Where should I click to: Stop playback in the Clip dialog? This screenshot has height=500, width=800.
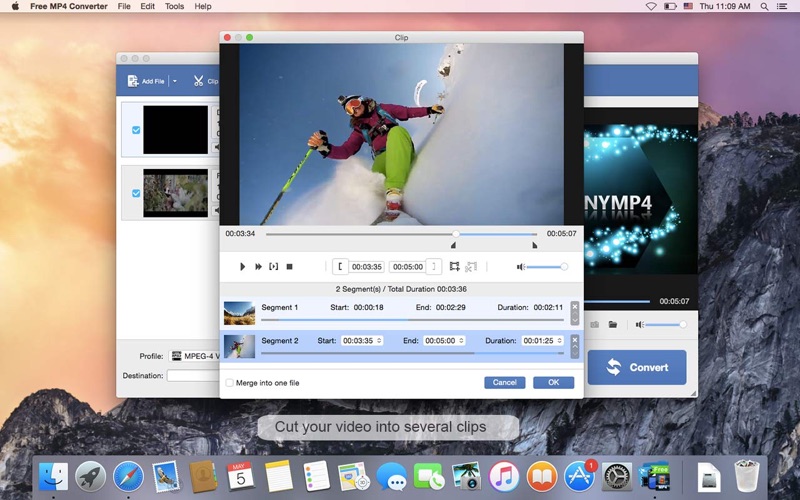point(289,267)
